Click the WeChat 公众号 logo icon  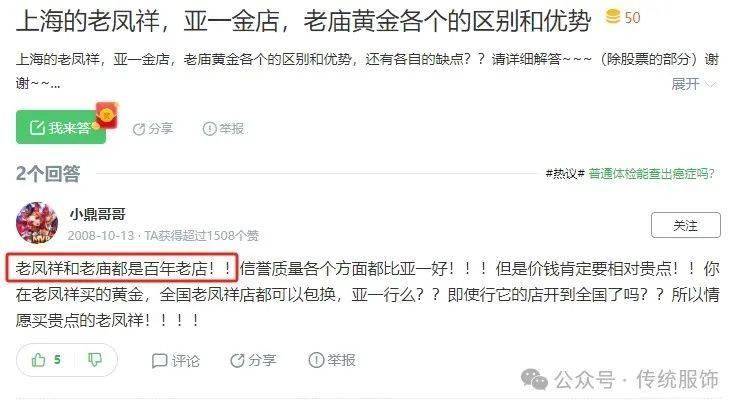(x=534, y=380)
